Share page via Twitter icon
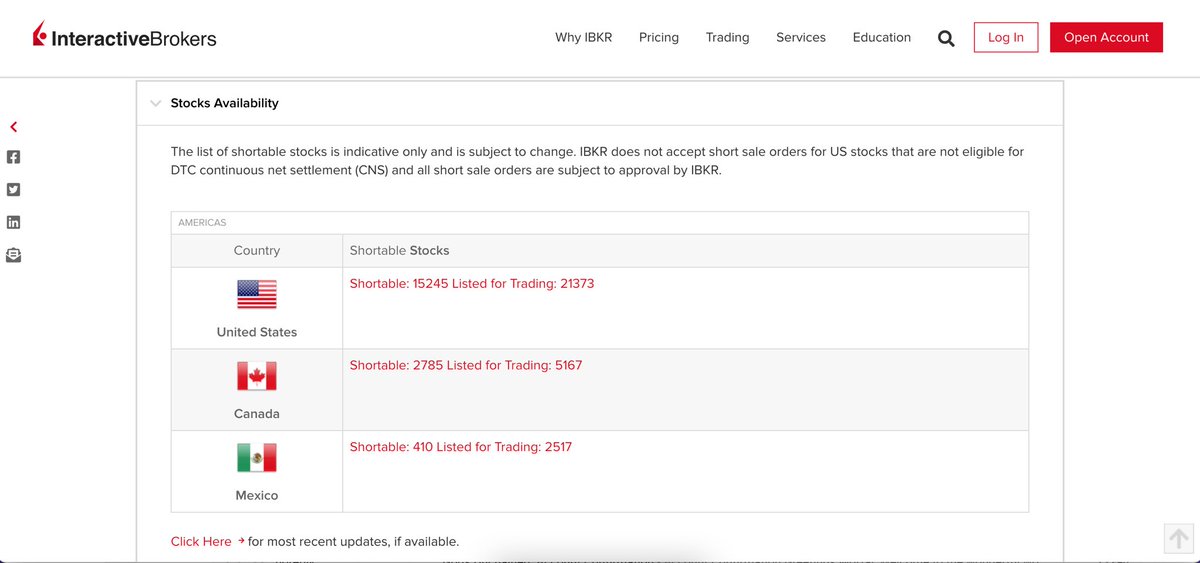The height and width of the screenshot is (563, 1200). [14, 189]
